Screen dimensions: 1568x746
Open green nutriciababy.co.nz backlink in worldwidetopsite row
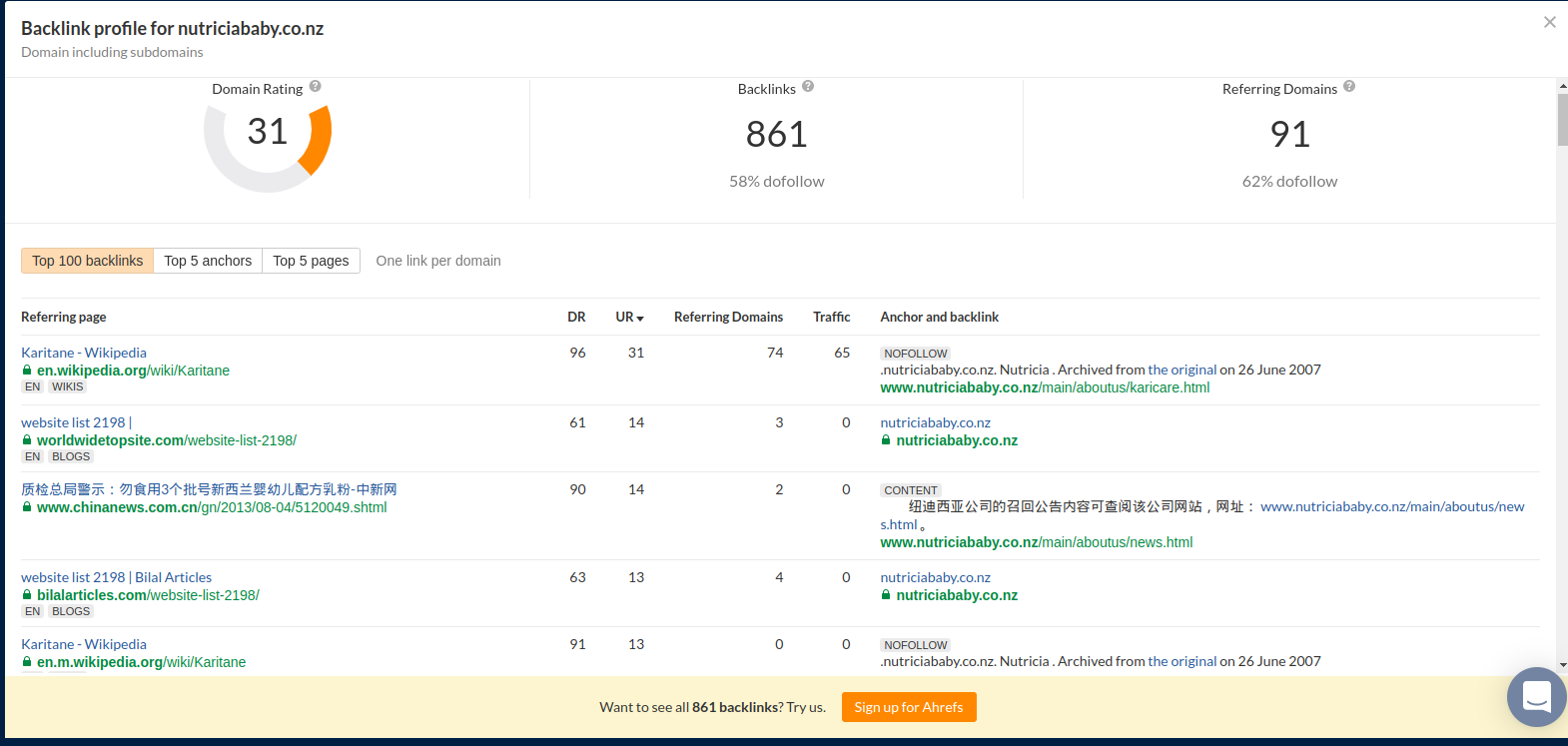click(957, 440)
